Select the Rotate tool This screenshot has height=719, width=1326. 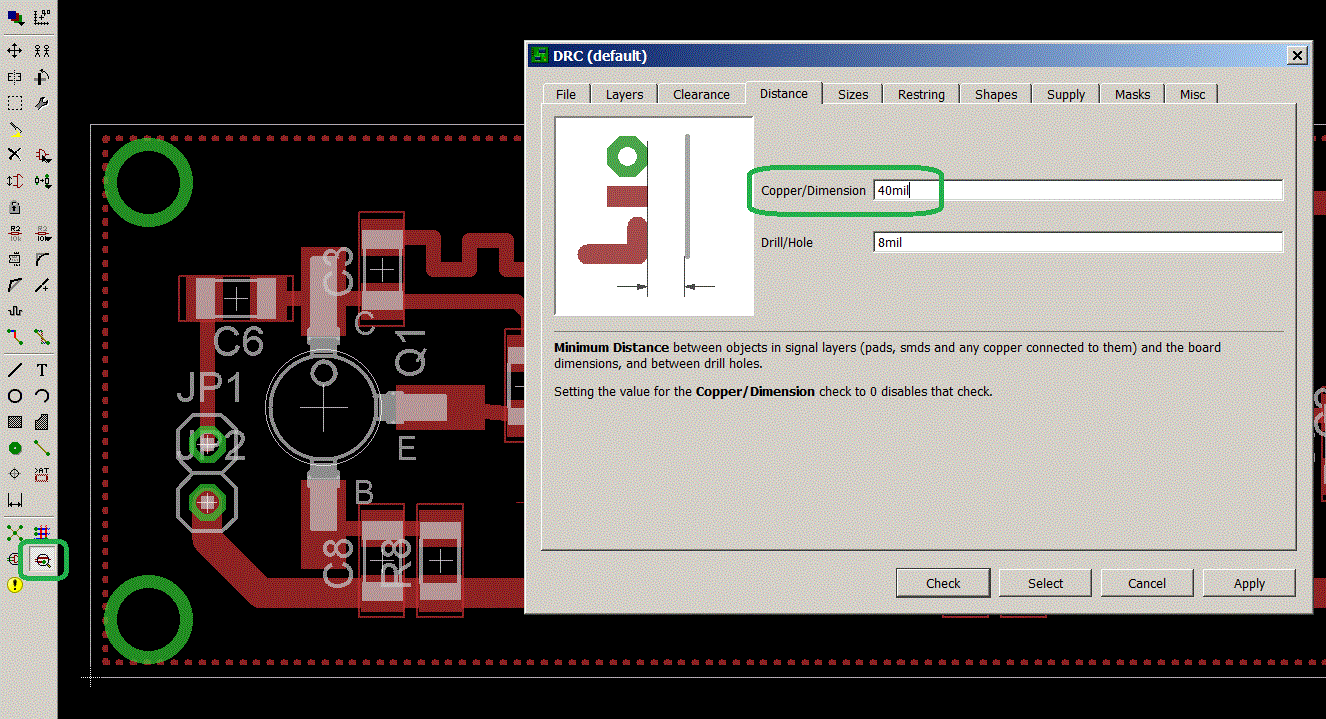pyautogui.click(x=42, y=77)
